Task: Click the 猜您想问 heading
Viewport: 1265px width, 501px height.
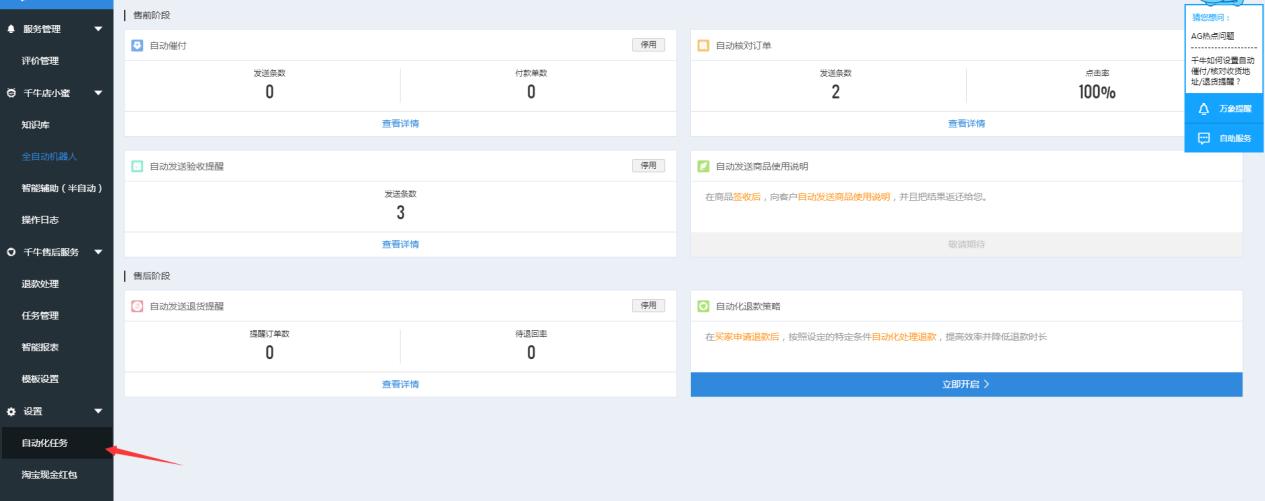Action: [x=1210, y=17]
